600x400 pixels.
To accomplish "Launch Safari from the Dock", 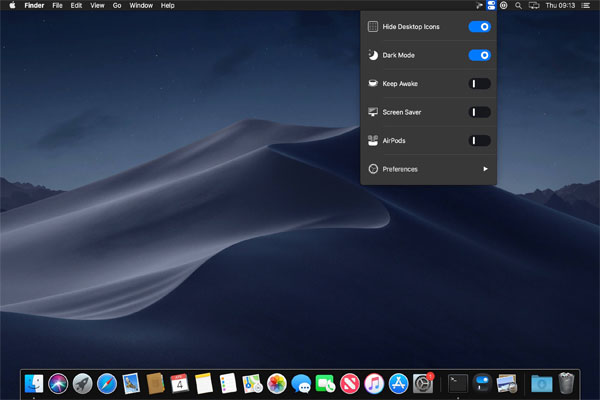I will point(107,382).
